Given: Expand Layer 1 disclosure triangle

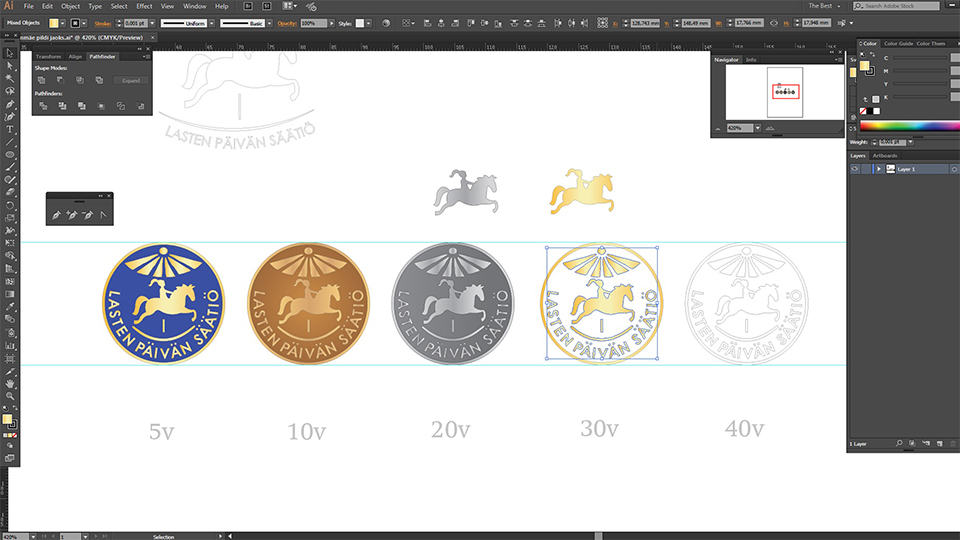Looking at the screenshot, I should pos(879,169).
